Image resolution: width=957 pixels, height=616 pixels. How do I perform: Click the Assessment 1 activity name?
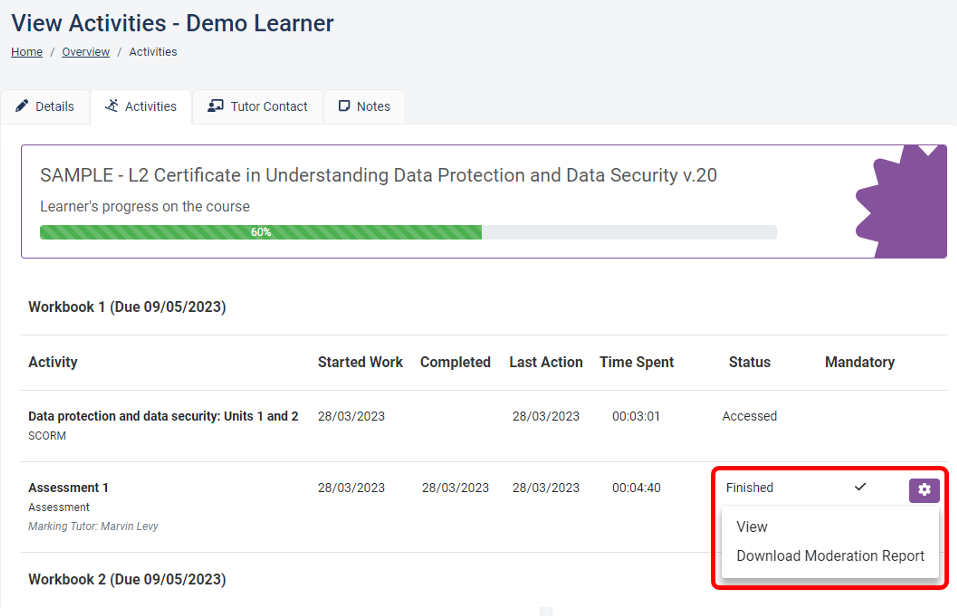(x=68, y=488)
